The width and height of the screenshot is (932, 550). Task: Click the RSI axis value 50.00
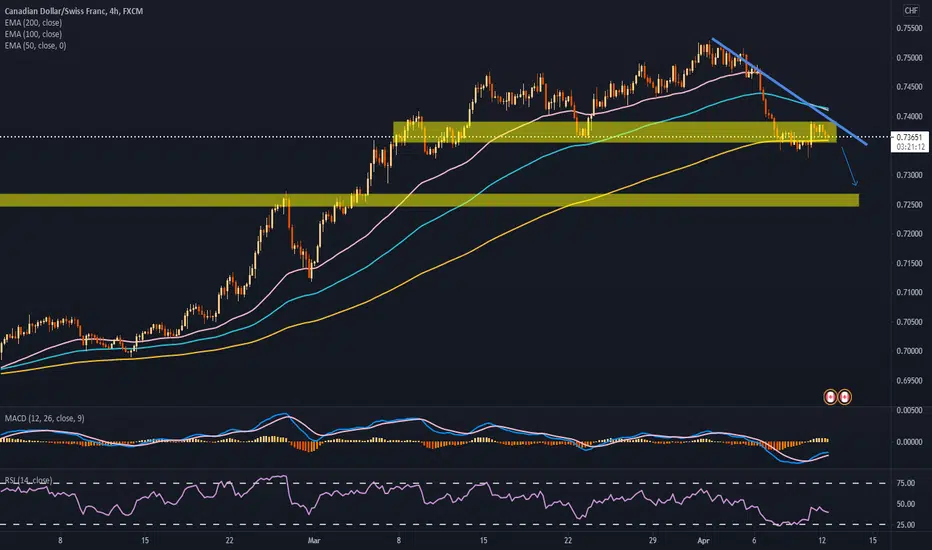pyautogui.click(x=906, y=504)
